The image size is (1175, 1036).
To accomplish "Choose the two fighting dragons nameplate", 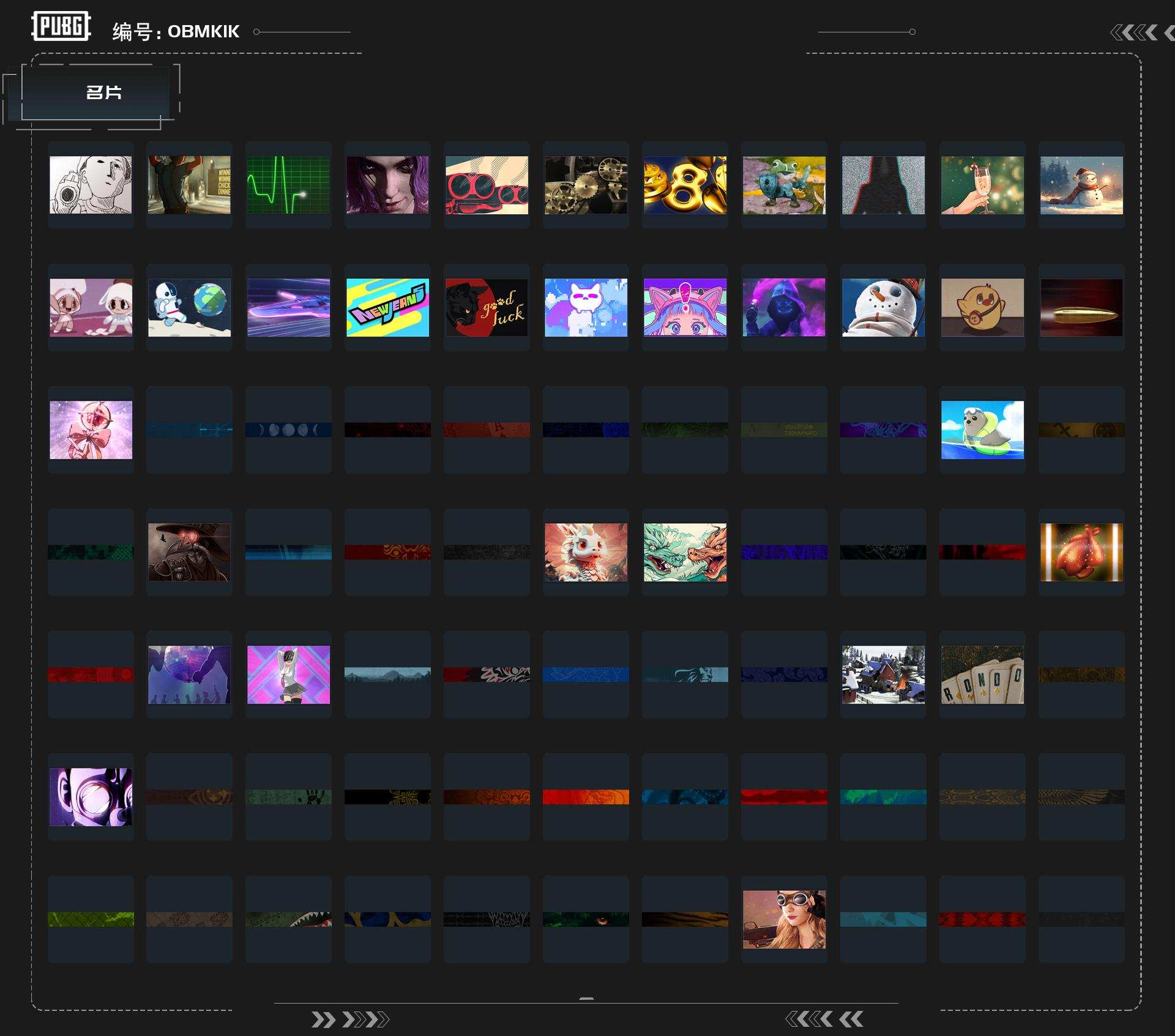I will click(x=685, y=552).
